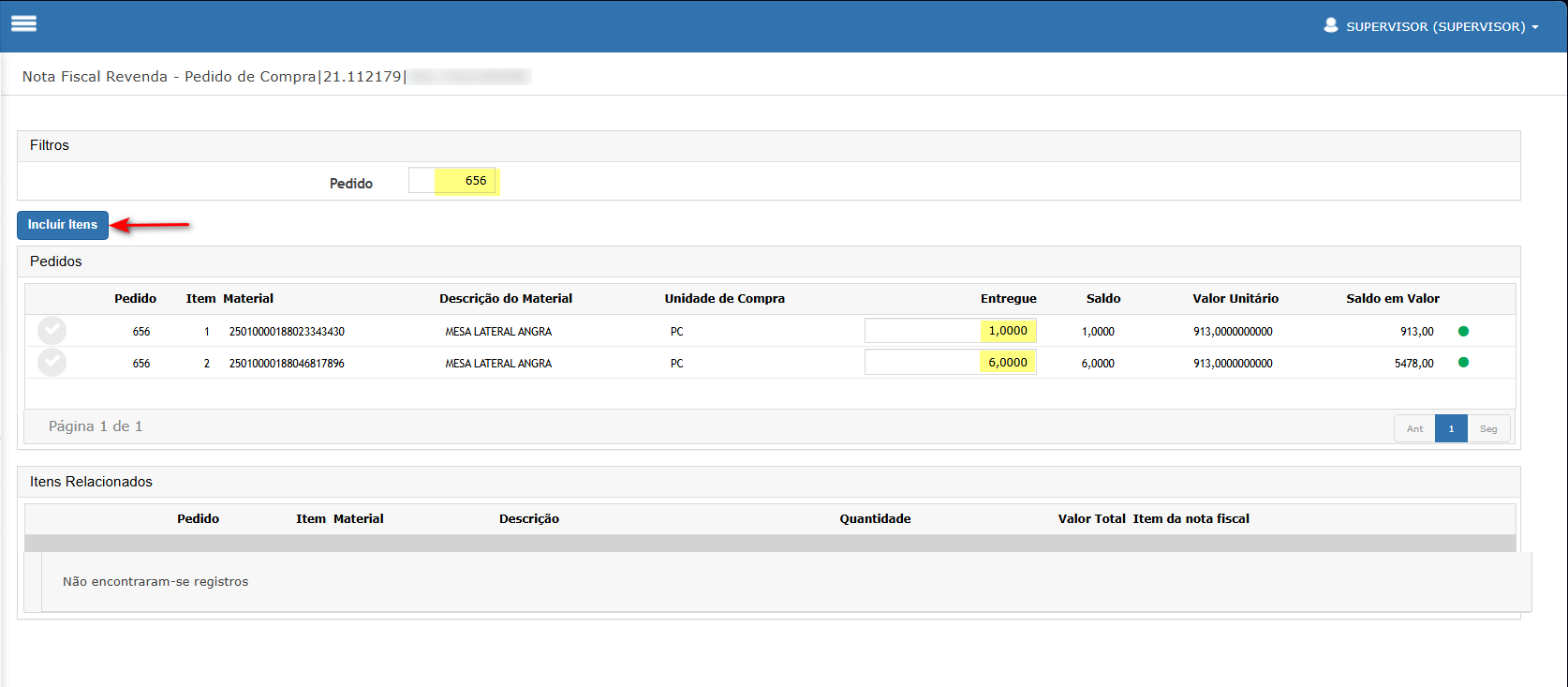Click the Filtros panel heading

pos(50,145)
